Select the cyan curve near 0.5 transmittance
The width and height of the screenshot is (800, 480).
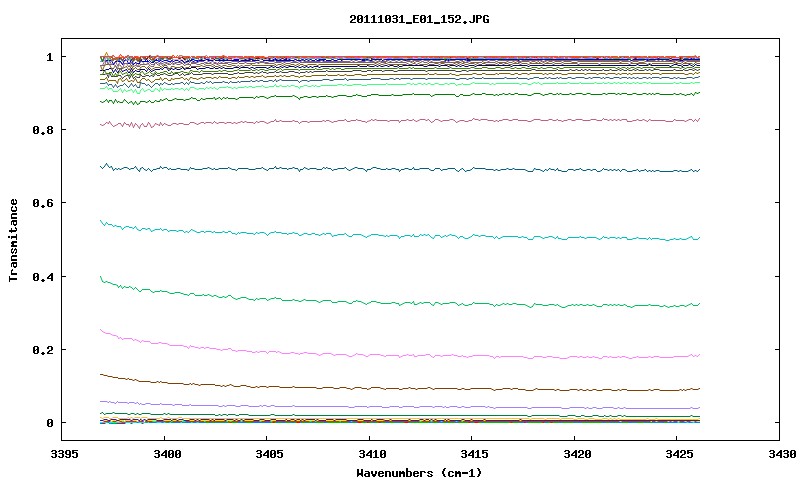point(398,235)
